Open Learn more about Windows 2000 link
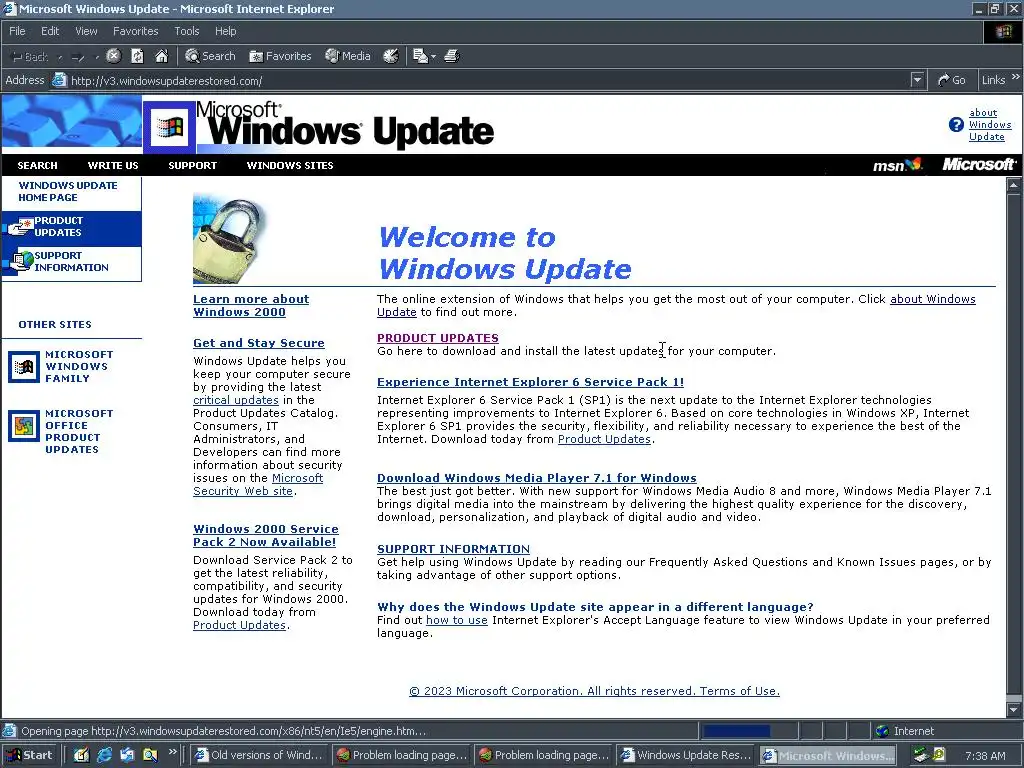The height and width of the screenshot is (768, 1024). pos(251,305)
